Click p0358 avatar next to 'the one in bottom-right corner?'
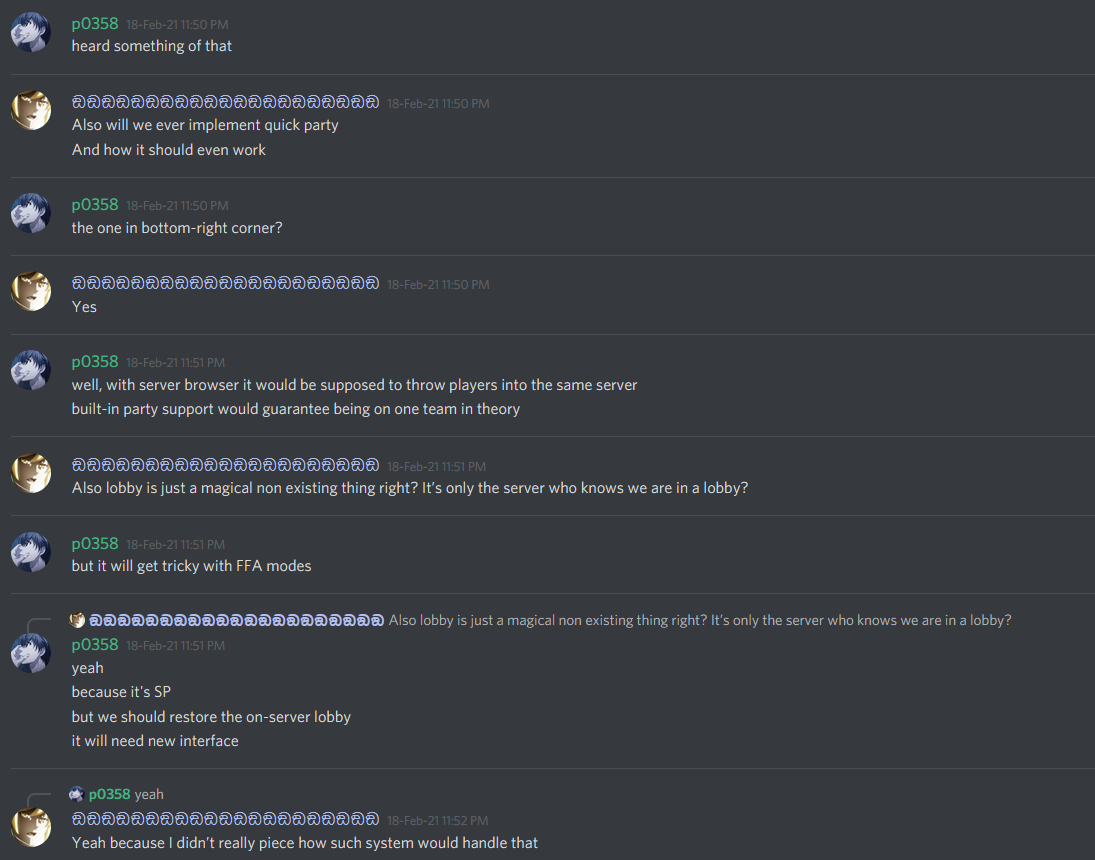This screenshot has height=860, width=1095. pos(31,213)
